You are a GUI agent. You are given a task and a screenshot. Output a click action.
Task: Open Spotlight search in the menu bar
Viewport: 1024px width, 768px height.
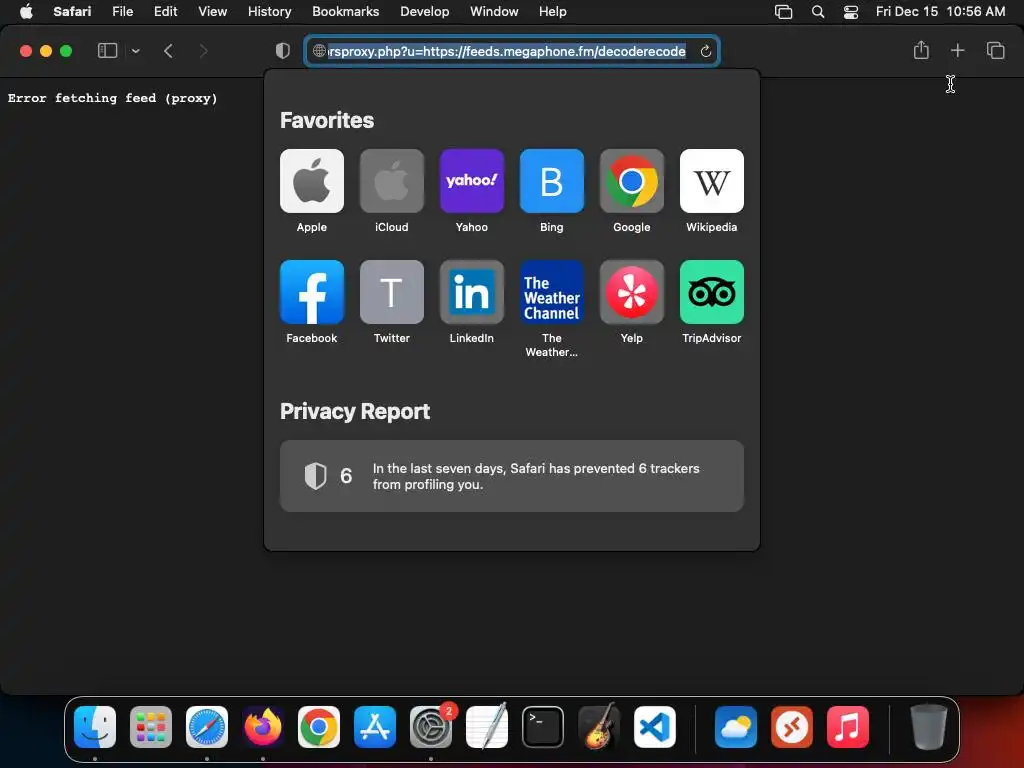[818, 11]
